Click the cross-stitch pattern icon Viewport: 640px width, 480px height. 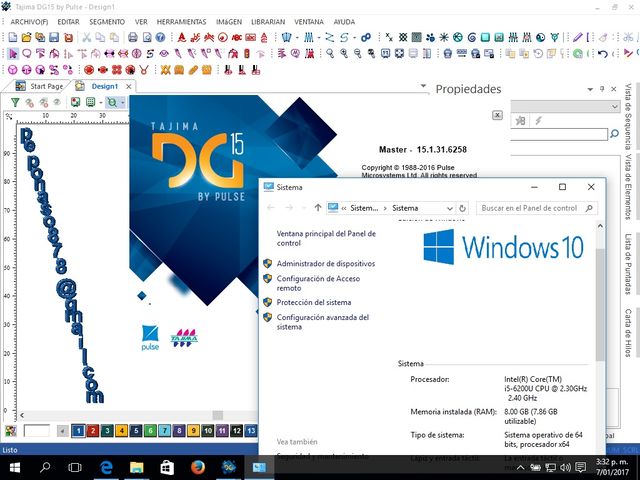point(403,38)
